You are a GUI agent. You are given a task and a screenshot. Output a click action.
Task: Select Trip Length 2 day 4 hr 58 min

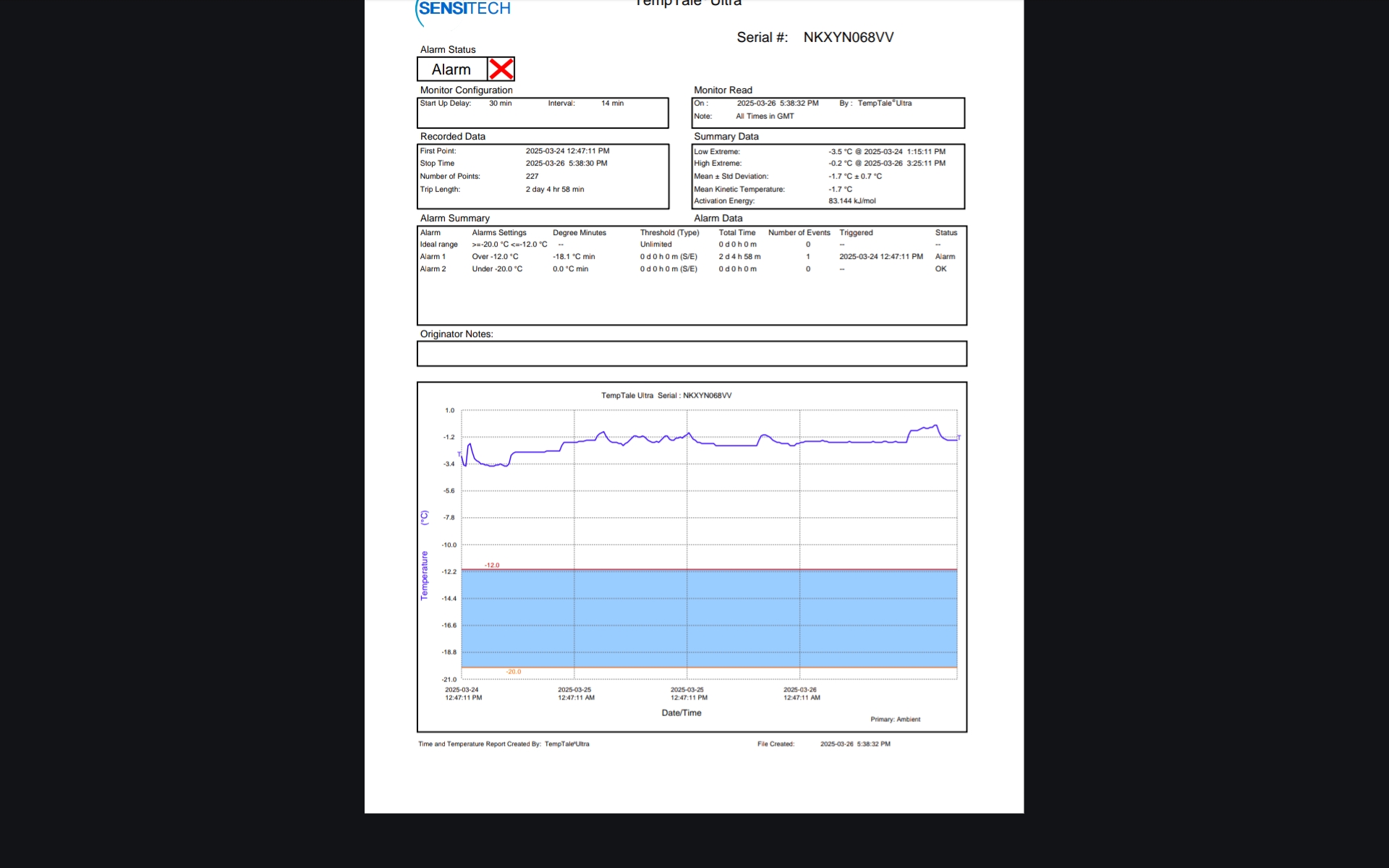pos(555,190)
